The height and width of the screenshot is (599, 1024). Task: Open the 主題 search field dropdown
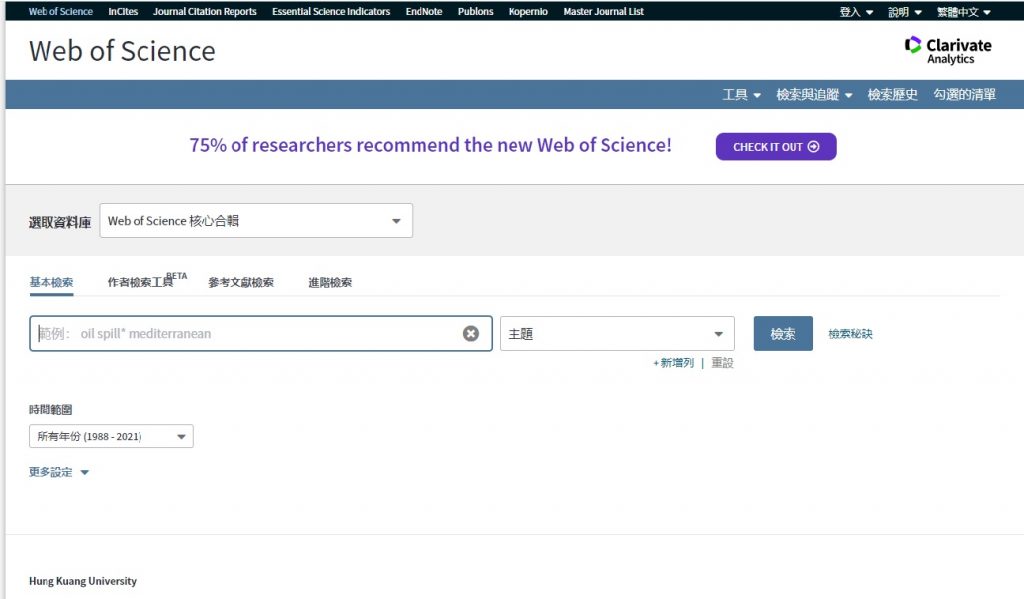(x=617, y=334)
